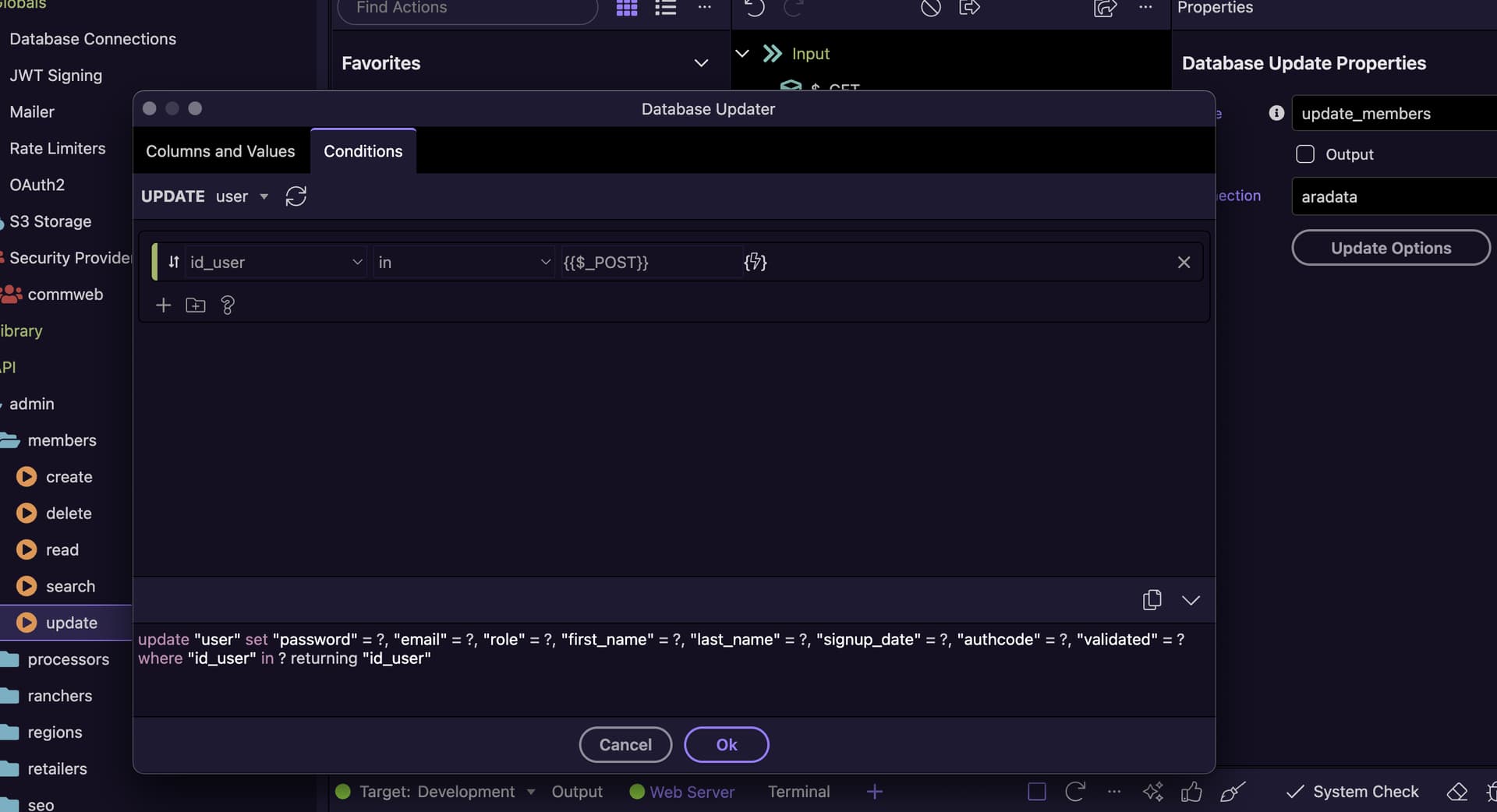Click the conditions help icon
The image size is (1497, 812).
click(x=228, y=305)
